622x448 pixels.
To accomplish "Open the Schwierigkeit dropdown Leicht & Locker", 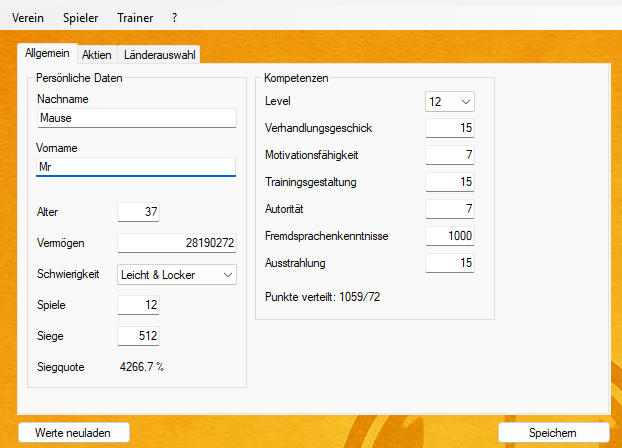I will [177, 275].
